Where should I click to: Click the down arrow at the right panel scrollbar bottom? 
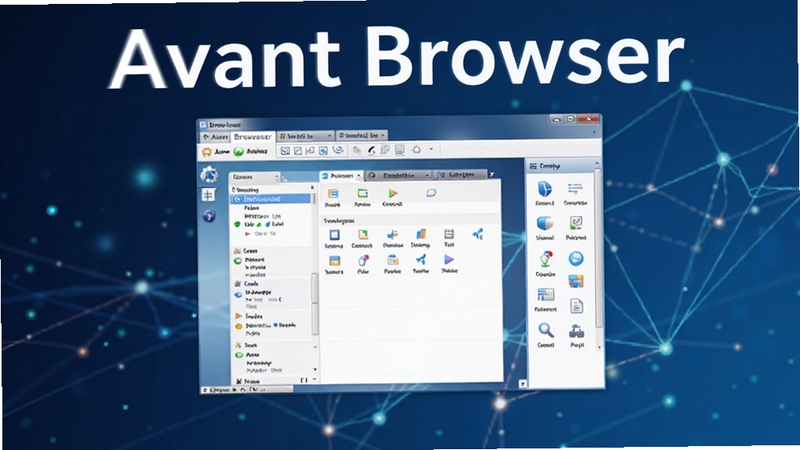599,347
